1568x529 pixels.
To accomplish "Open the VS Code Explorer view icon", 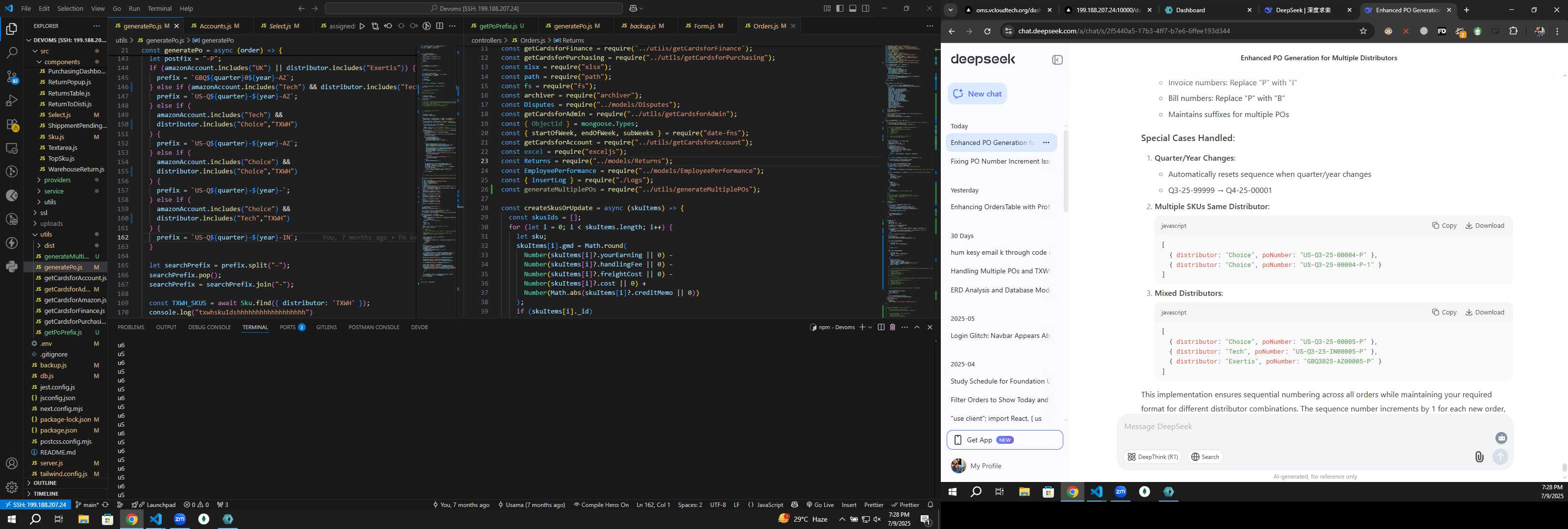I will (12, 28).
